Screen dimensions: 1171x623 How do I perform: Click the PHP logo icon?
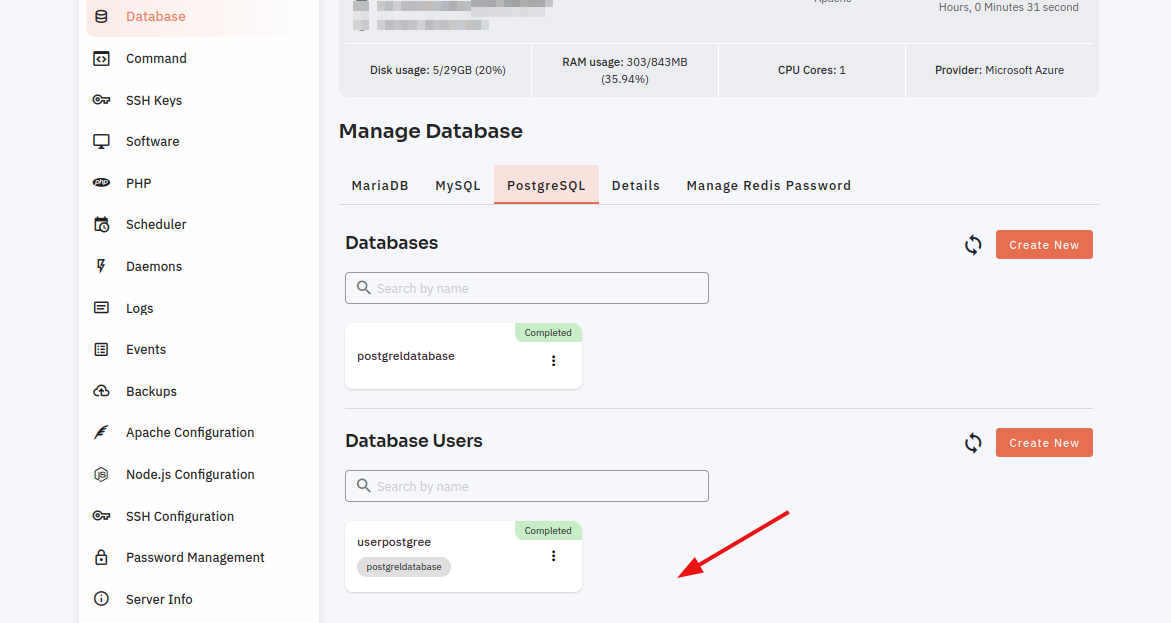click(102, 183)
